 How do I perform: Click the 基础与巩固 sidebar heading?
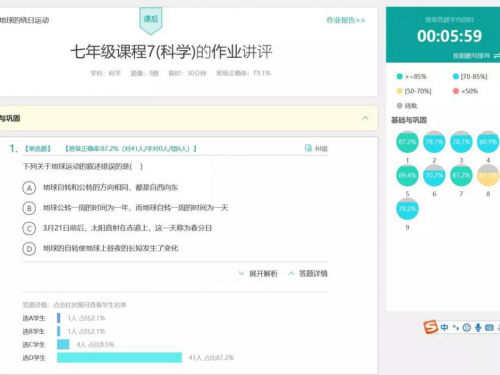[409, 120]
